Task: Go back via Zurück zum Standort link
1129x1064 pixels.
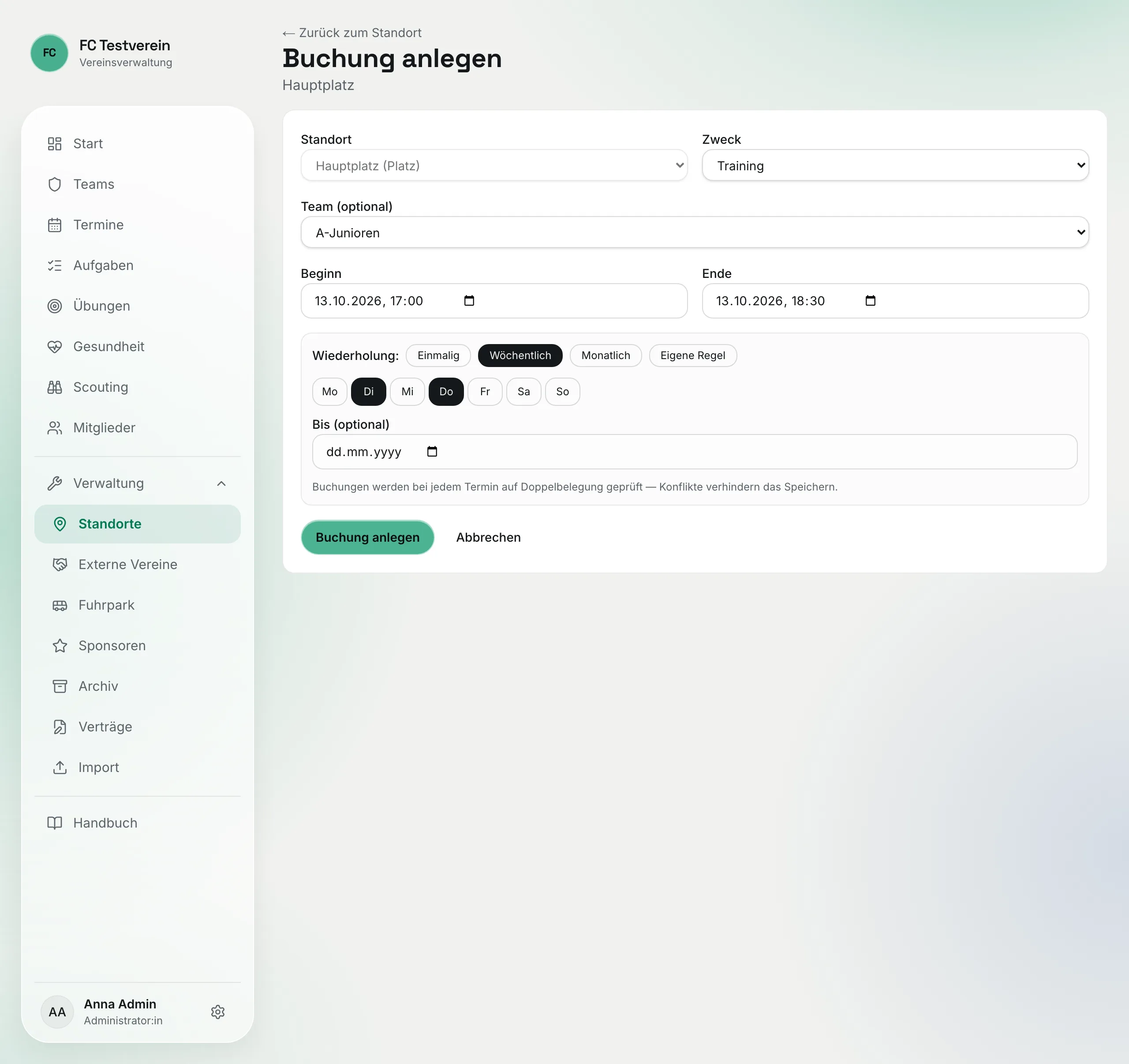Action: (352, 33)
